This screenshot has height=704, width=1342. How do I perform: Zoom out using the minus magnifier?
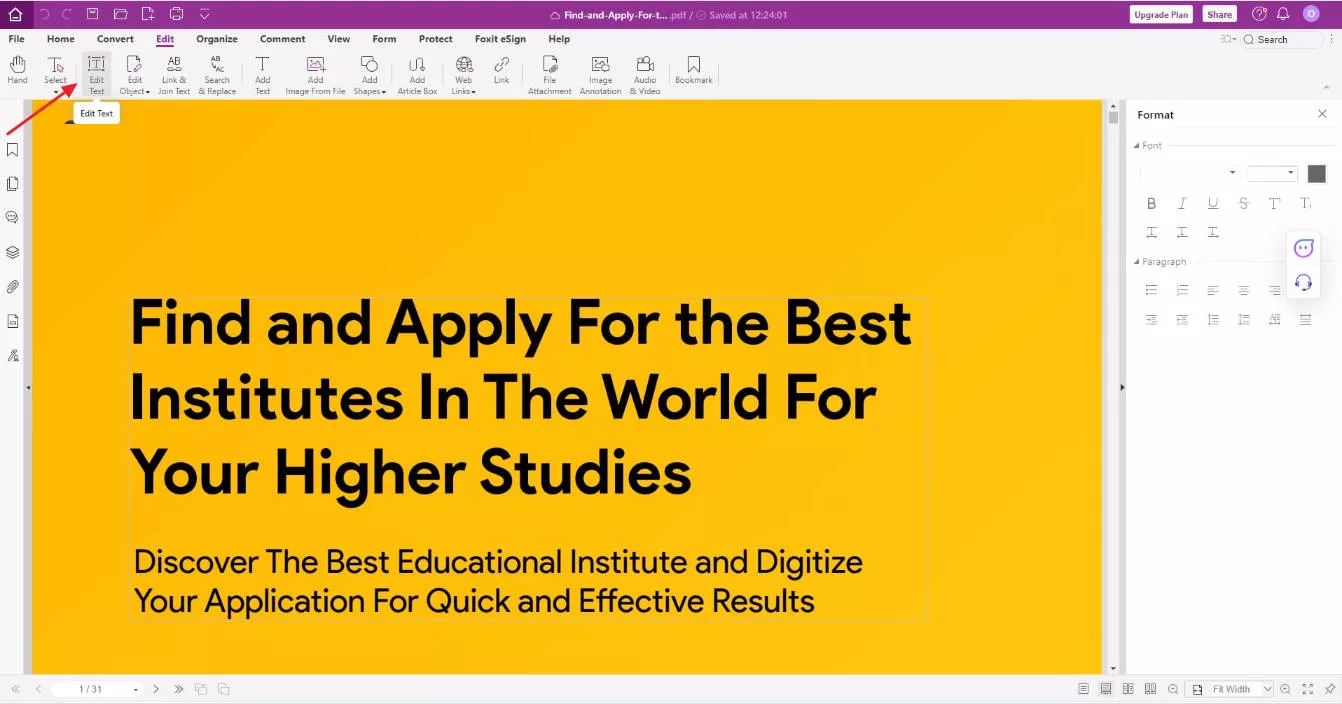pos(1173,689)
